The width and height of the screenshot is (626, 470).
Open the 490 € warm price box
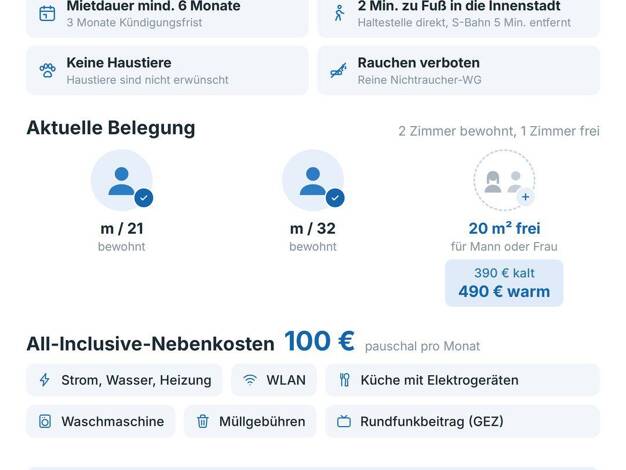pyautogui.click(x=504, y=283)
